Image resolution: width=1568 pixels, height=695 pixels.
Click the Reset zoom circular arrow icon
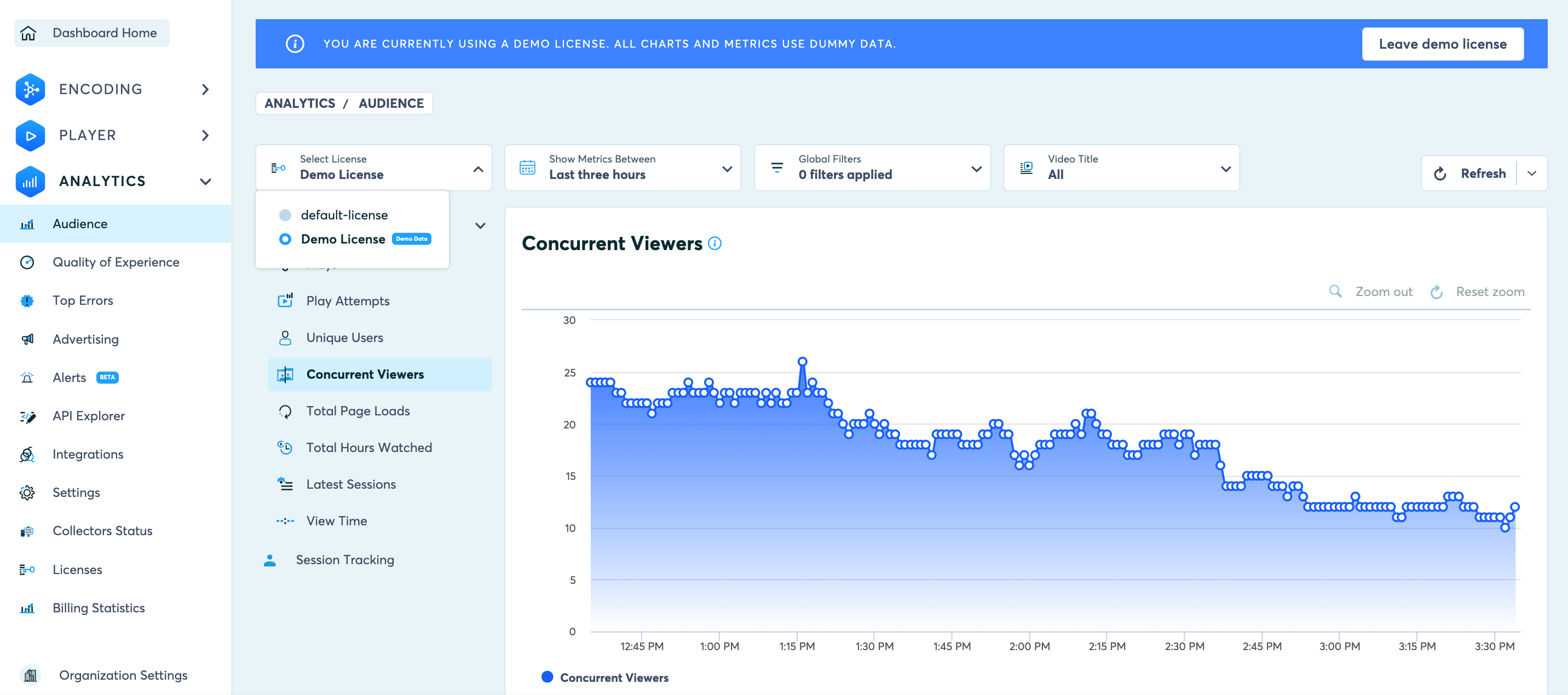[x=1436, y=292]
